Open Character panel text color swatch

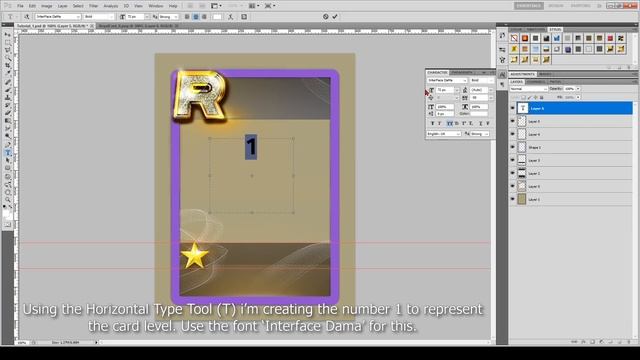point(480,114)
